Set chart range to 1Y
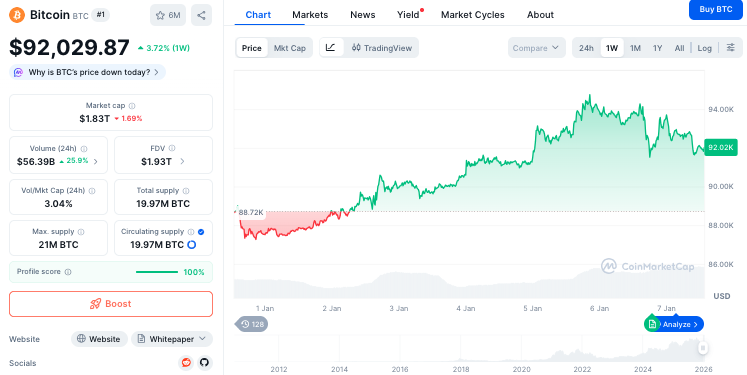 coord(658,48)
